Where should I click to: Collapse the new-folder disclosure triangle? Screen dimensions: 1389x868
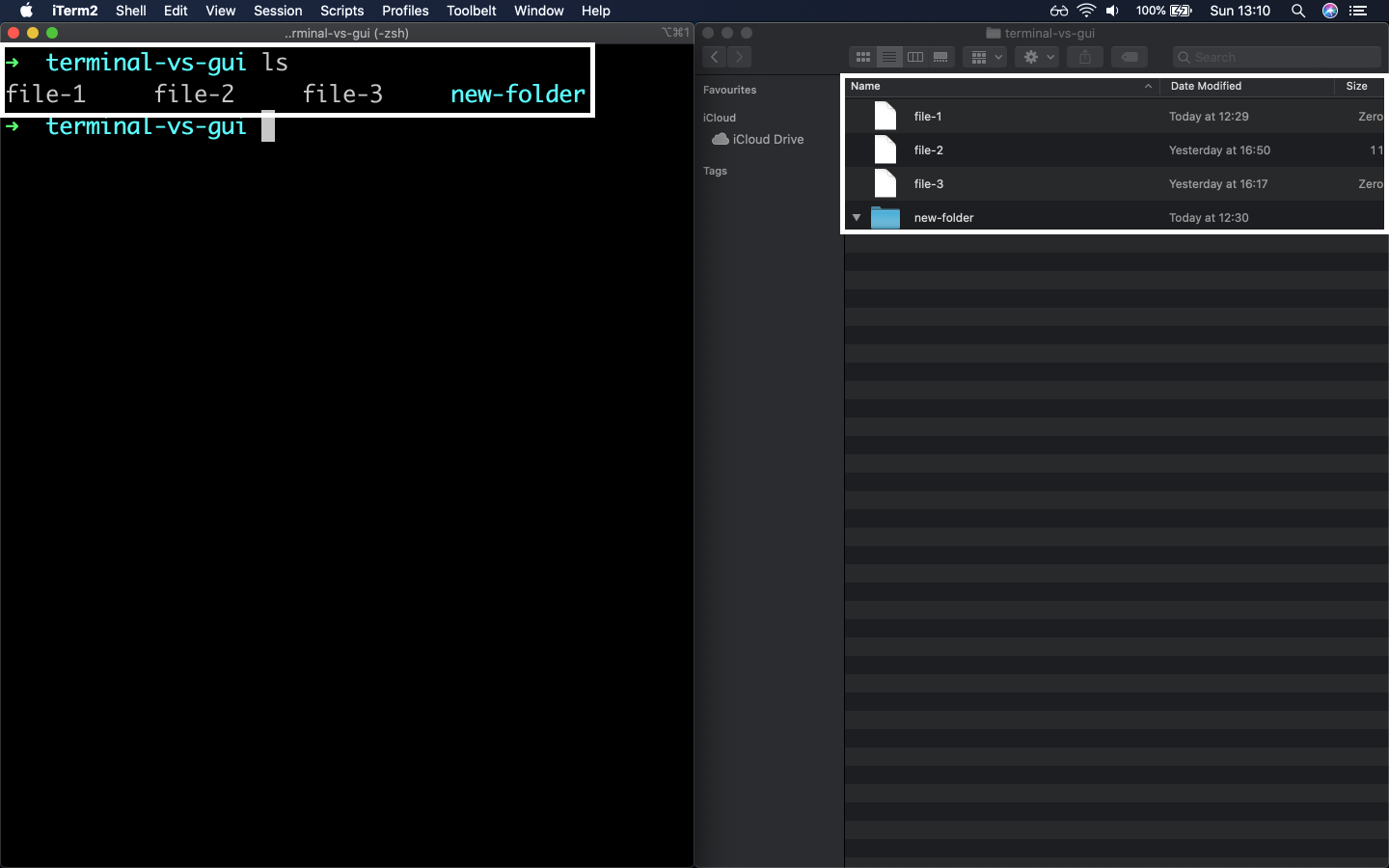pyautogui.click(x=857, y=218)
